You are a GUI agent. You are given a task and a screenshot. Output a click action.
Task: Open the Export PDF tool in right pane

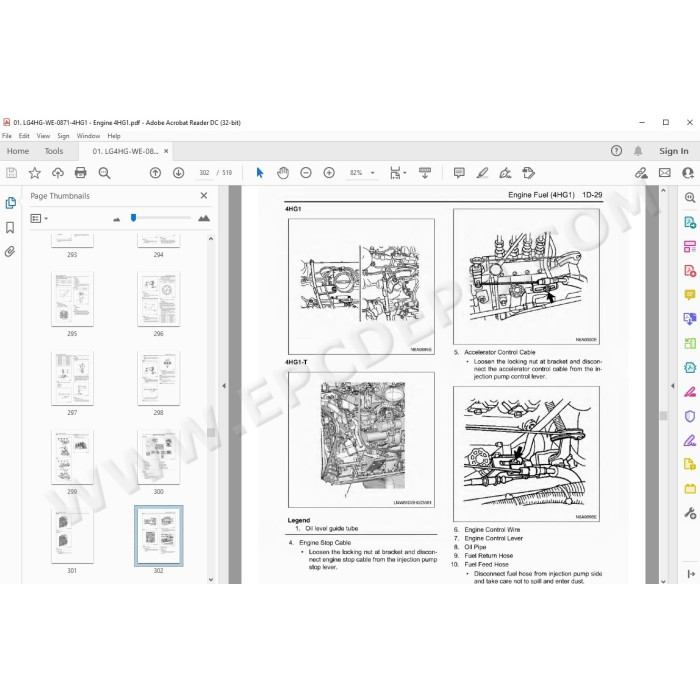(x=690, y=222)
